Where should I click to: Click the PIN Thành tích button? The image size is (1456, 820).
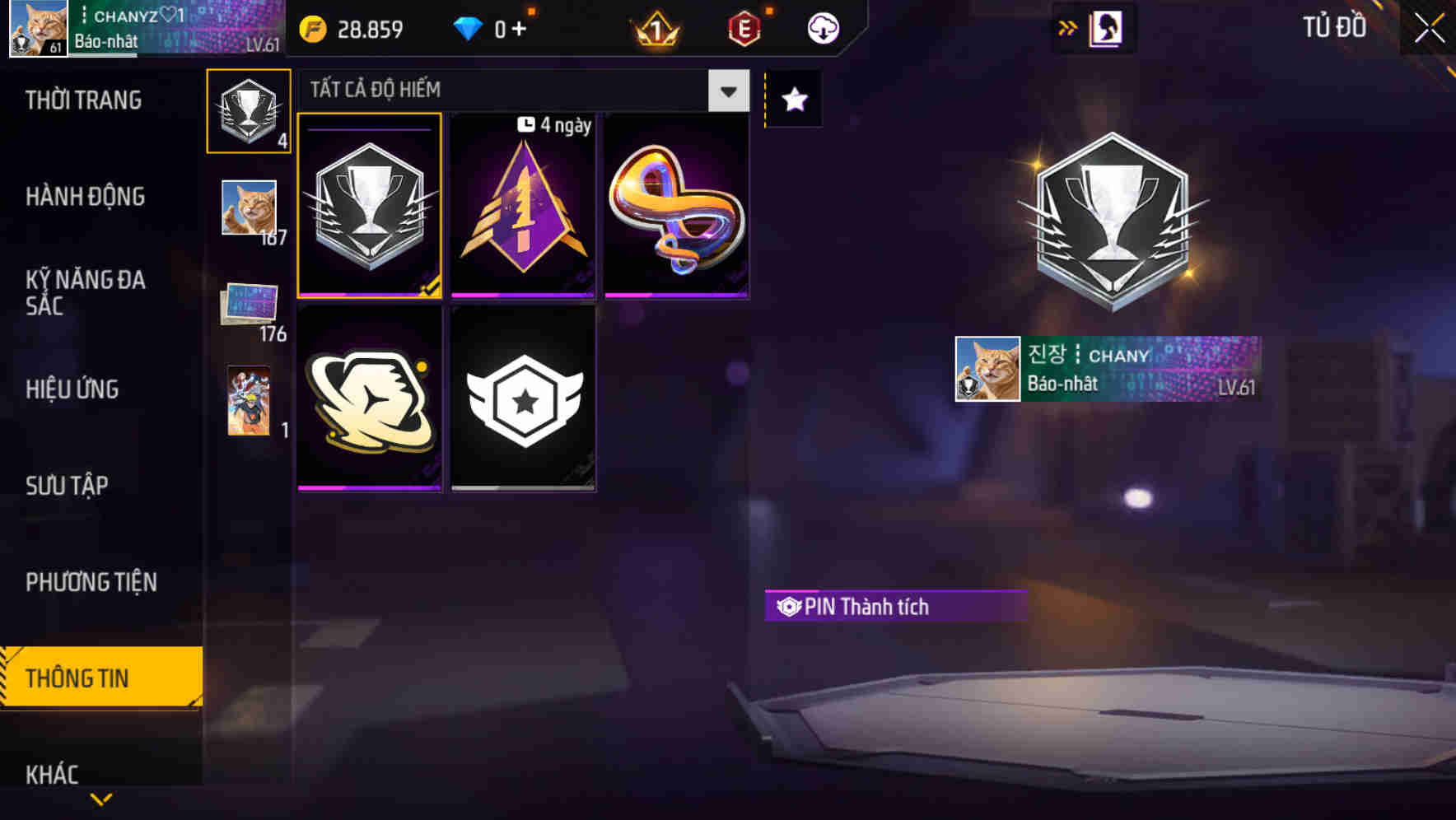(x=895, y=607)
